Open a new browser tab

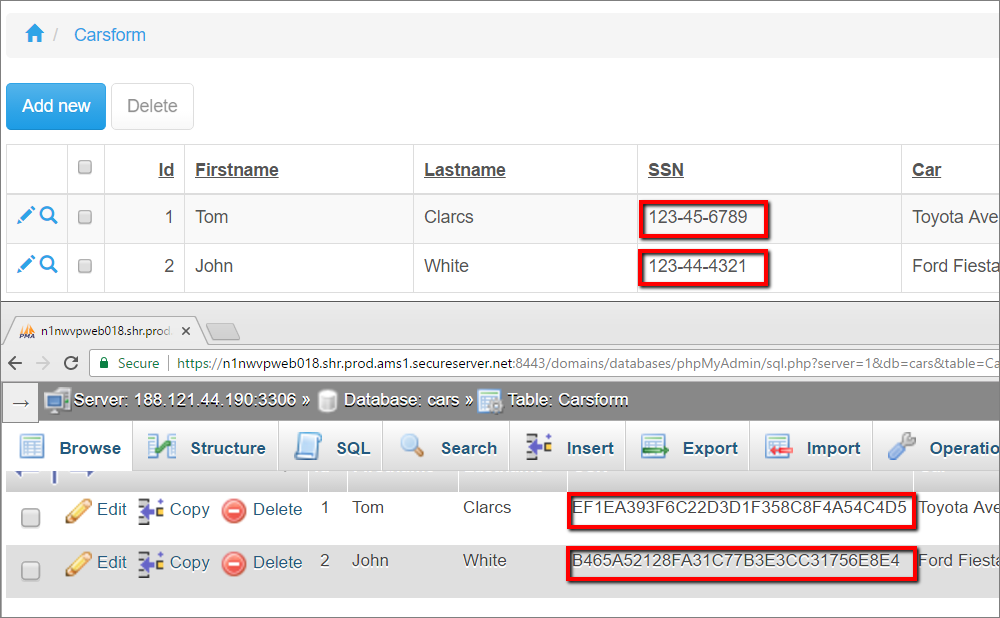222,331
